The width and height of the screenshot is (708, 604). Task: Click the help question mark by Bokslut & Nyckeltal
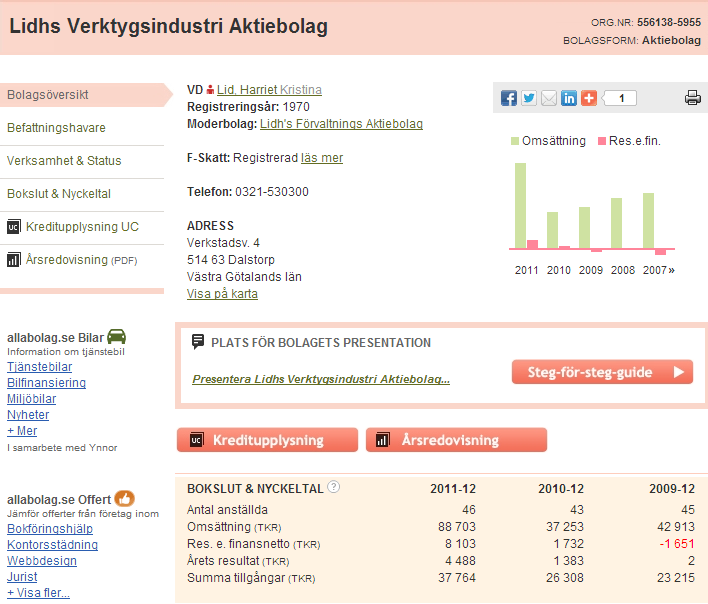pos(334,487)
